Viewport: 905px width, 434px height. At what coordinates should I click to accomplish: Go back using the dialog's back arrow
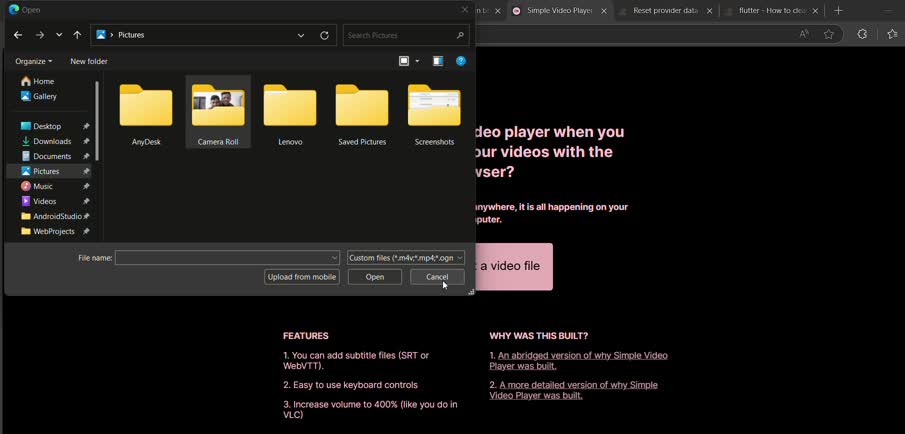click(x=18, y=35)
